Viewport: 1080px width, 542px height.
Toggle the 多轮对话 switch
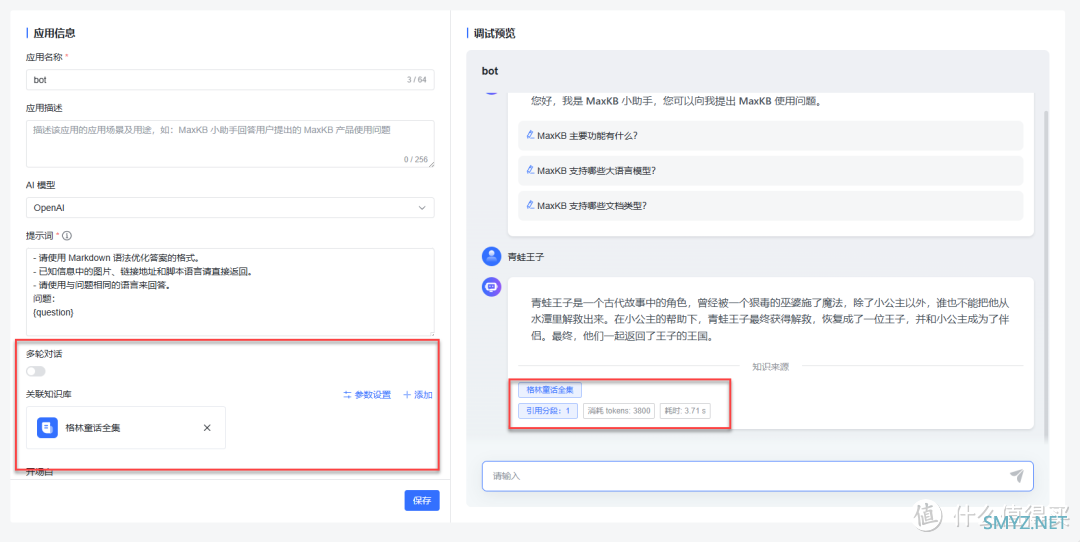coord(36,371)
